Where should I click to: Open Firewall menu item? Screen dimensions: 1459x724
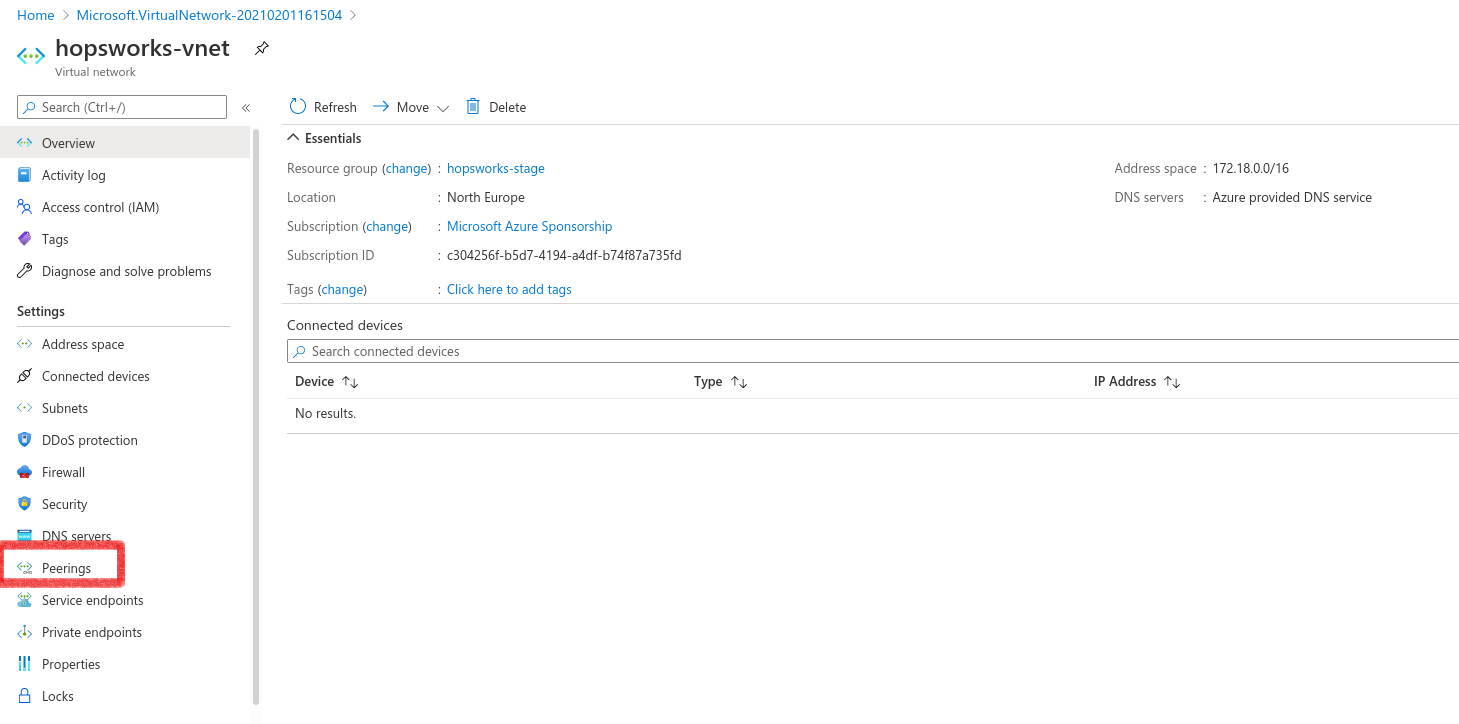point(125,472)
